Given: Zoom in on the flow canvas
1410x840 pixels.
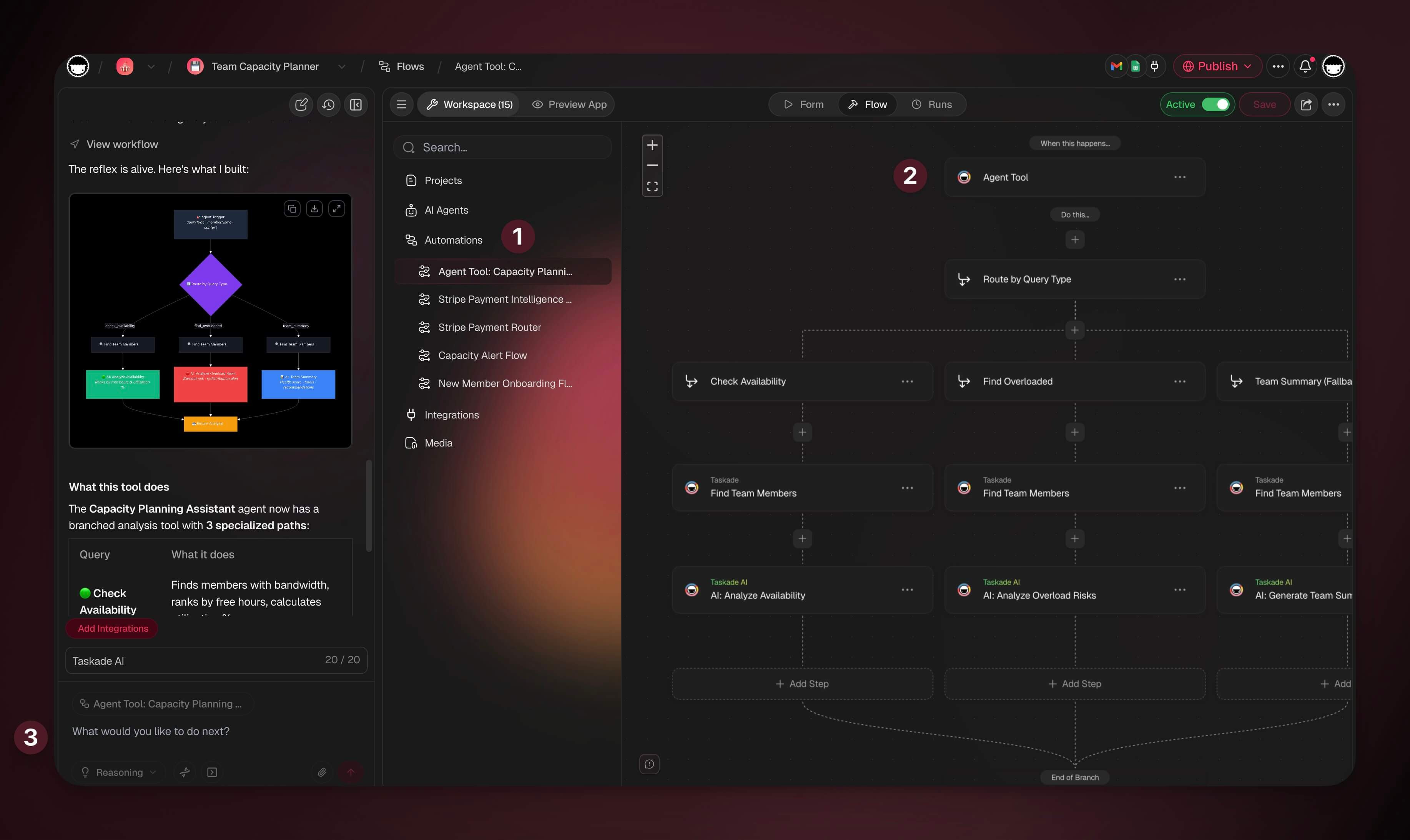Looking at the screenshot, I should pos(652,146).
